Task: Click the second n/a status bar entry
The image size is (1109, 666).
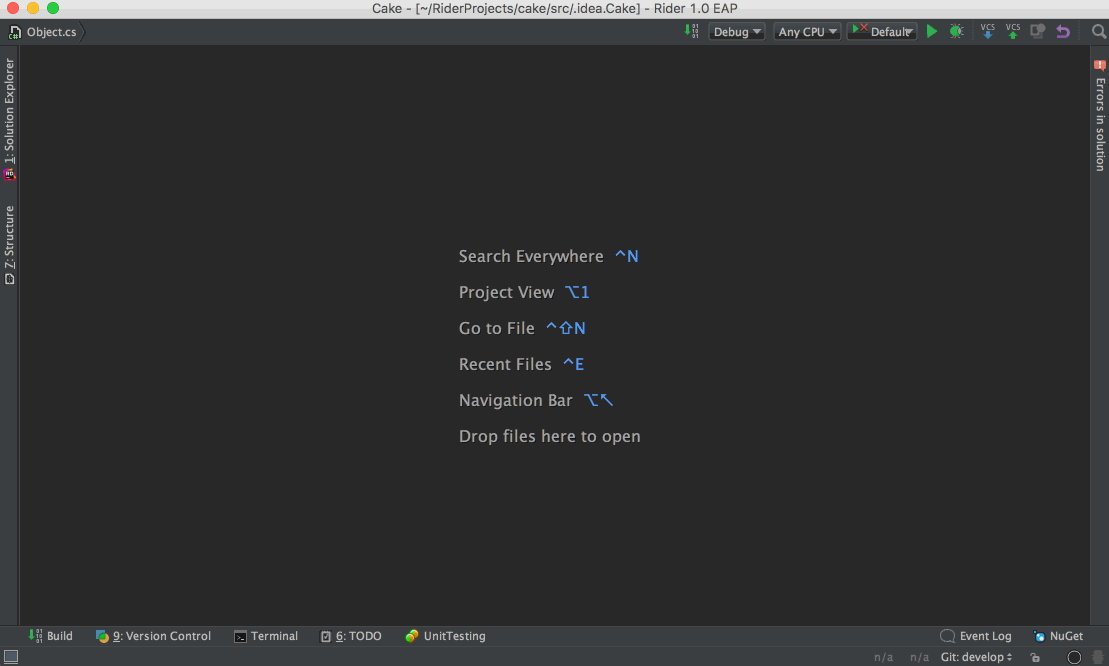Action: point(919,657)
